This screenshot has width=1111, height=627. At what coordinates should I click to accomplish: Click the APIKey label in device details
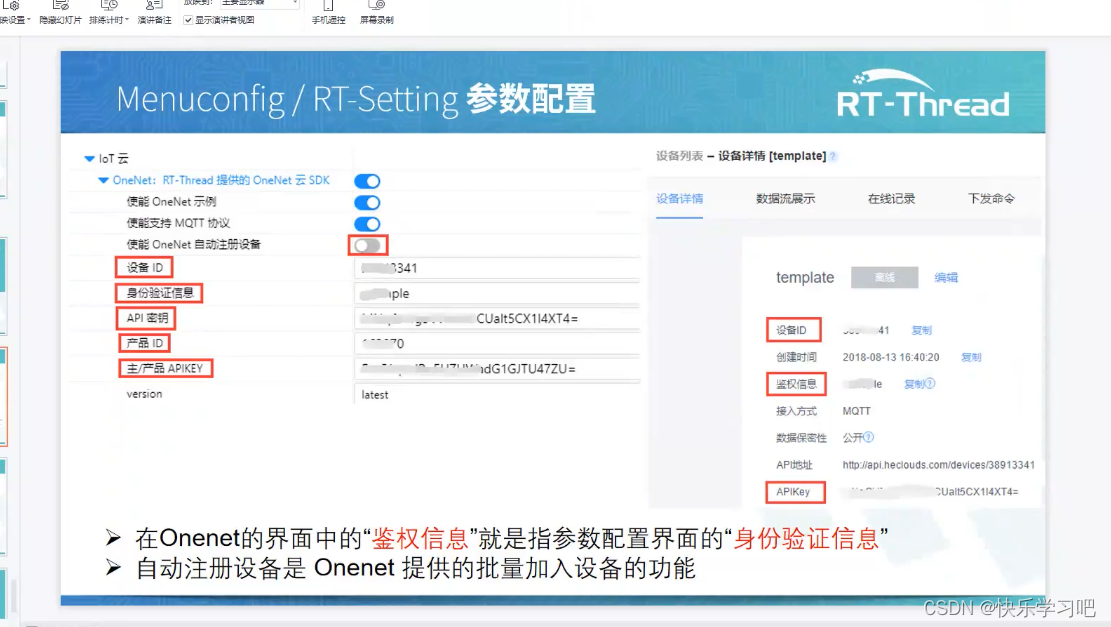[x=793, y=492]
